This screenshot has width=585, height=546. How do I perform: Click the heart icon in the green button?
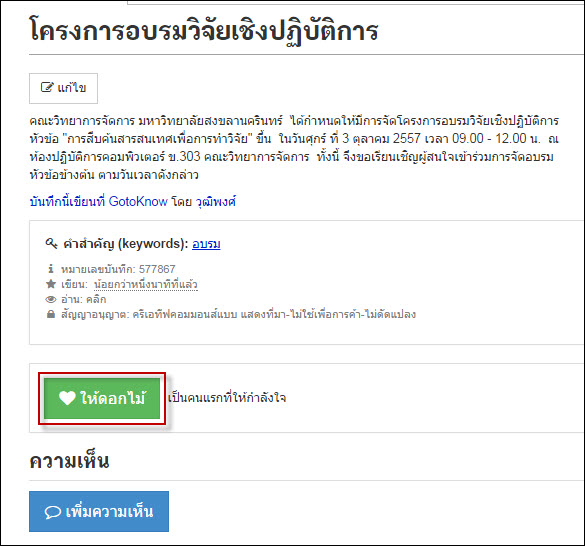coord(67,398)
